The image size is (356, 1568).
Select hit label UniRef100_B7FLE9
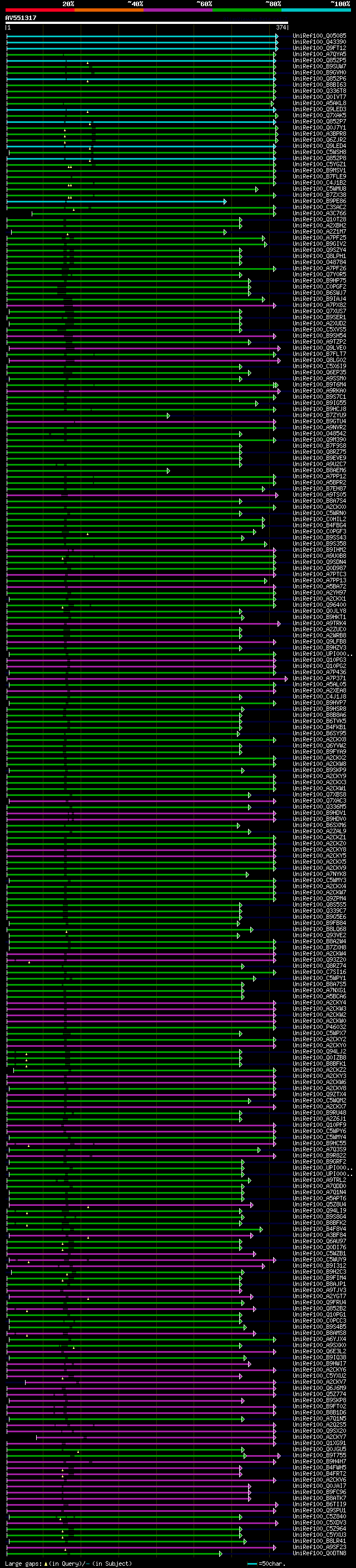(x=319, y=176)
